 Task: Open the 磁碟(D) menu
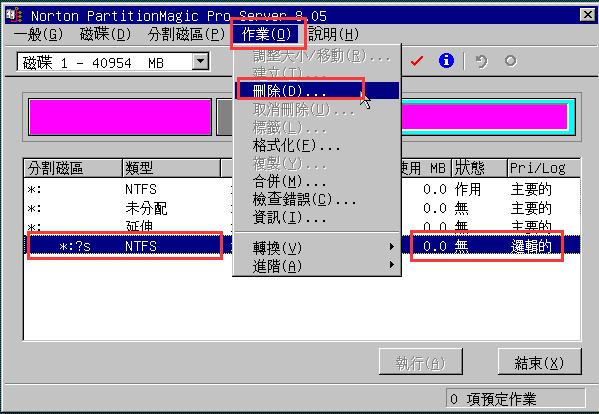coord(105,34)
